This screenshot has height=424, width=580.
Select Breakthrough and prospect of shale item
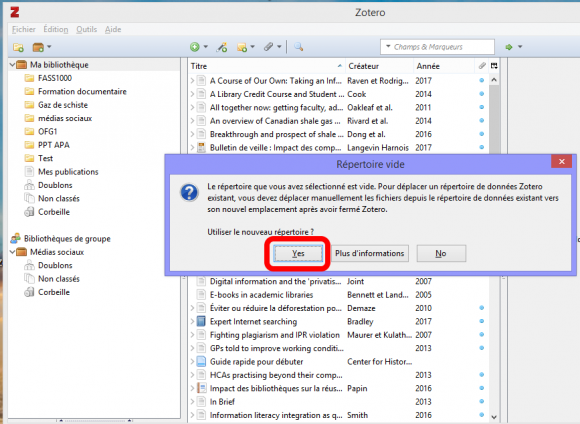tap(338, 134)
